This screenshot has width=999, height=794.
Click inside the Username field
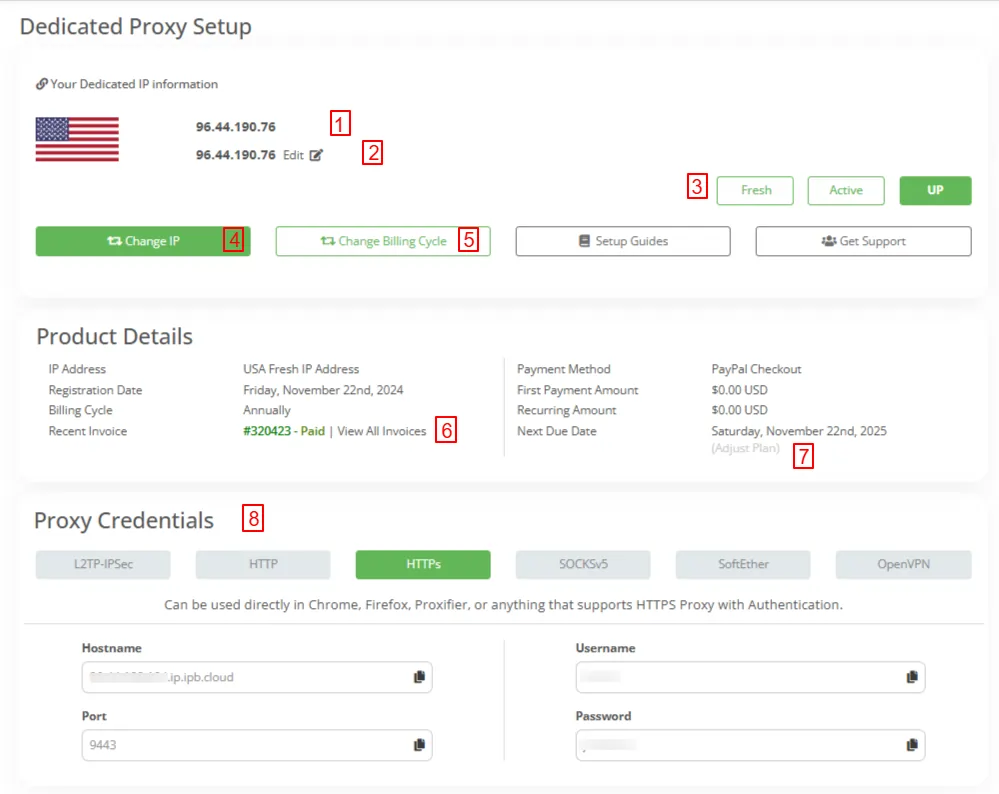coord(751,677)
